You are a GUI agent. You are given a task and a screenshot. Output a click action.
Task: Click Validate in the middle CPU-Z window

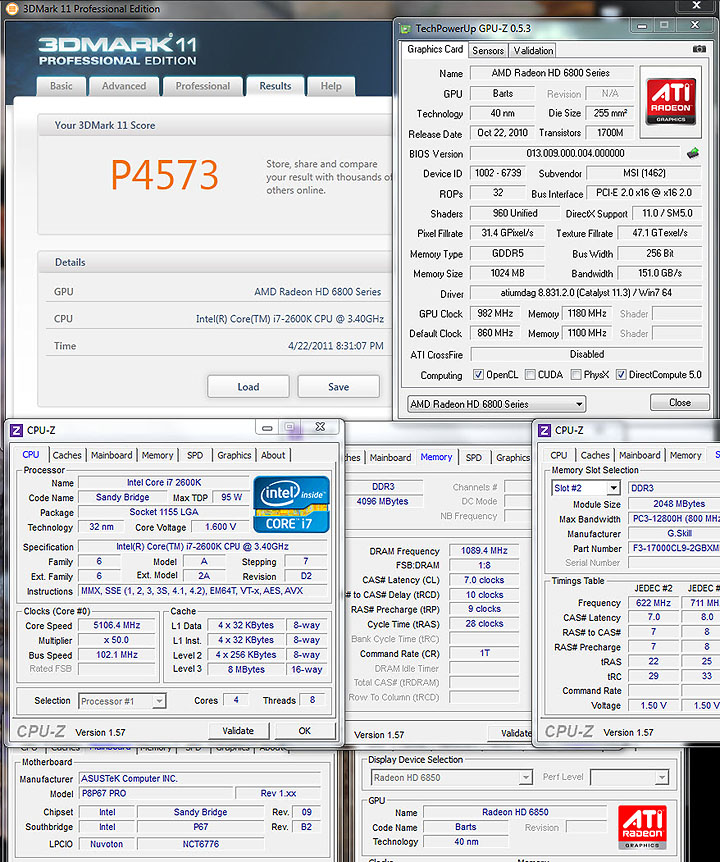511,733
